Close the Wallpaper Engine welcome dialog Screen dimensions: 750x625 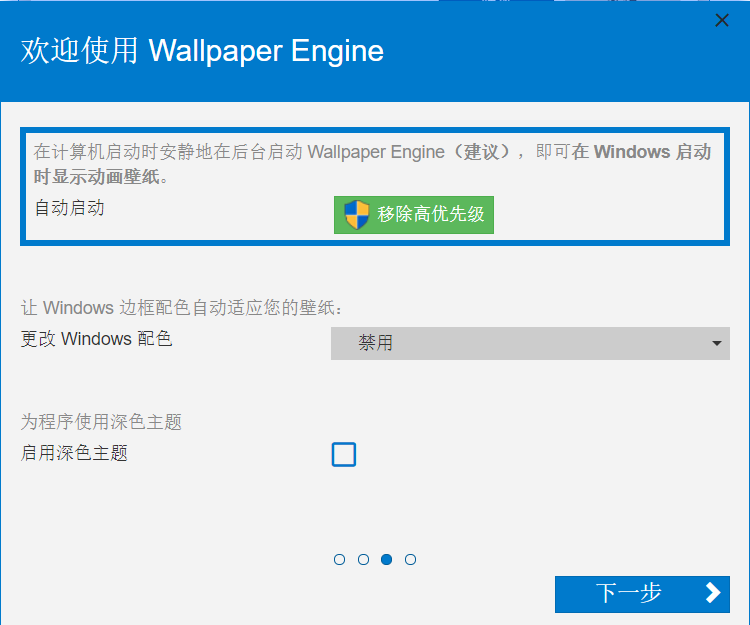coord(721,20)
